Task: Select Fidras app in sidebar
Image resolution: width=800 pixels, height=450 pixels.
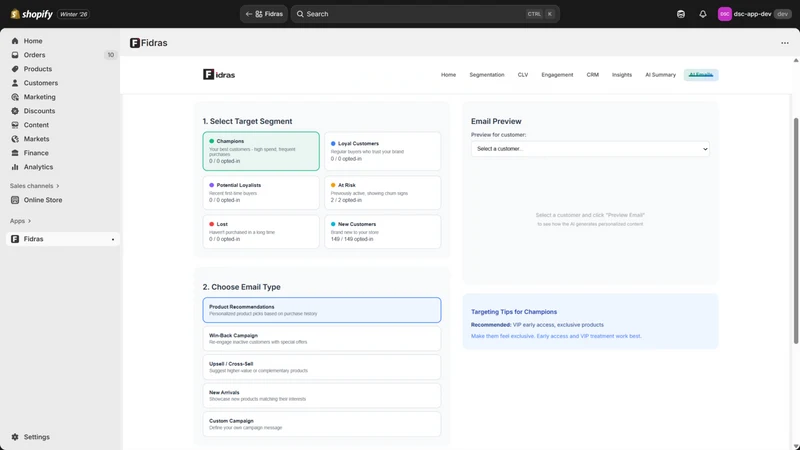Action: coord(33,239)
